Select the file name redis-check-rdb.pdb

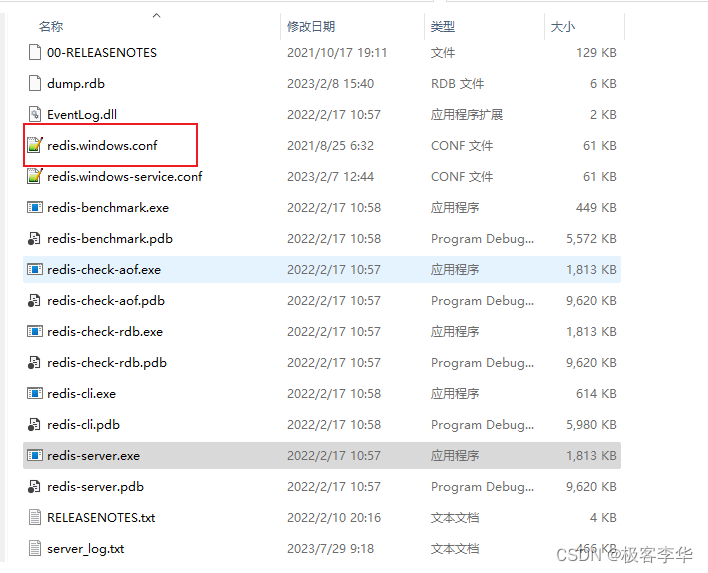tap(107, 363)
